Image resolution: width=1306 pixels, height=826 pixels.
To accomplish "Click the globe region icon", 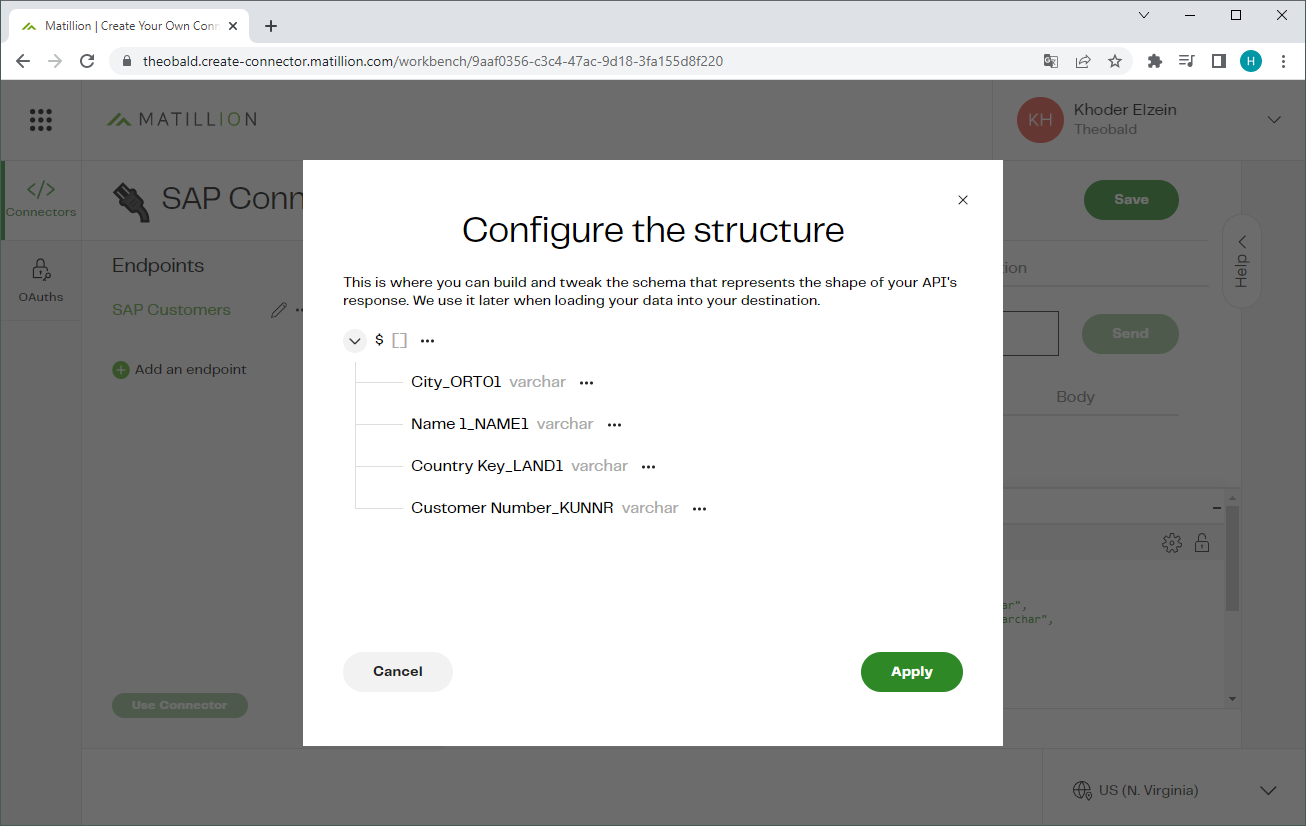I will pos(1082,791).
